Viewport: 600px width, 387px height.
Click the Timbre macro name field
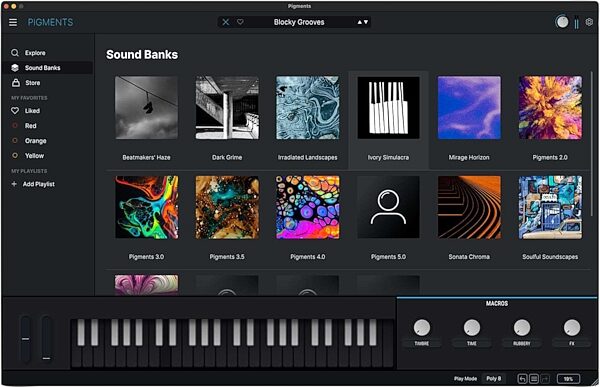point(422,343)
